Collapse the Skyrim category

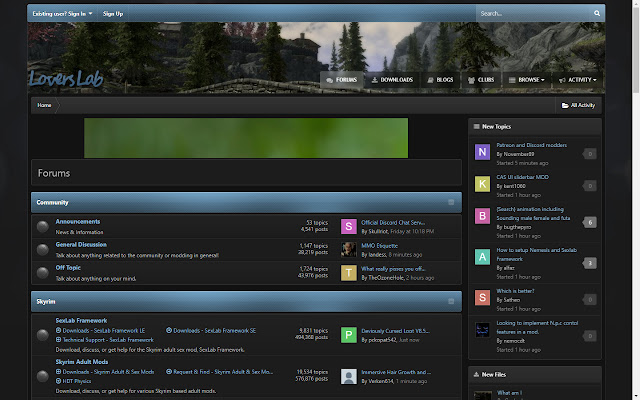(451, 301)
